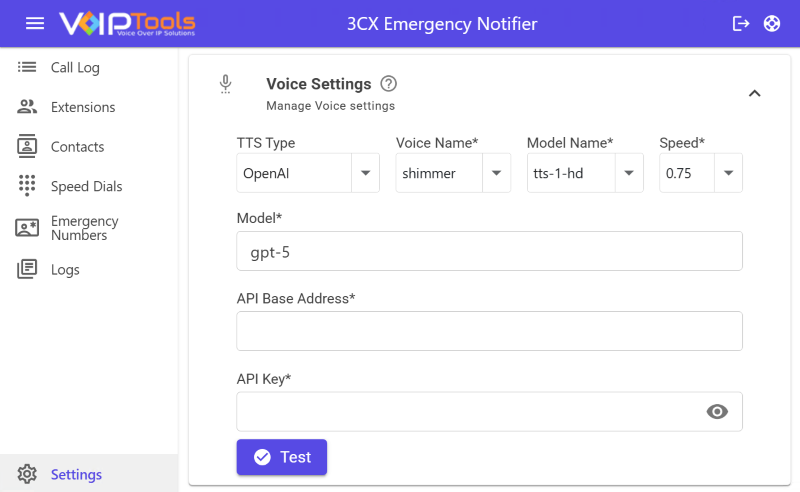
Task: Open the Voice Name dropdown
Action: tap(496, 173)
